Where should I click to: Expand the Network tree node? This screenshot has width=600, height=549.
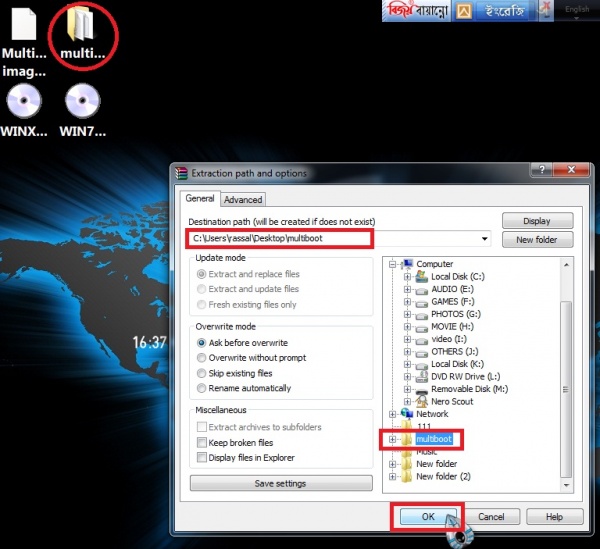(x=392, y=414)
